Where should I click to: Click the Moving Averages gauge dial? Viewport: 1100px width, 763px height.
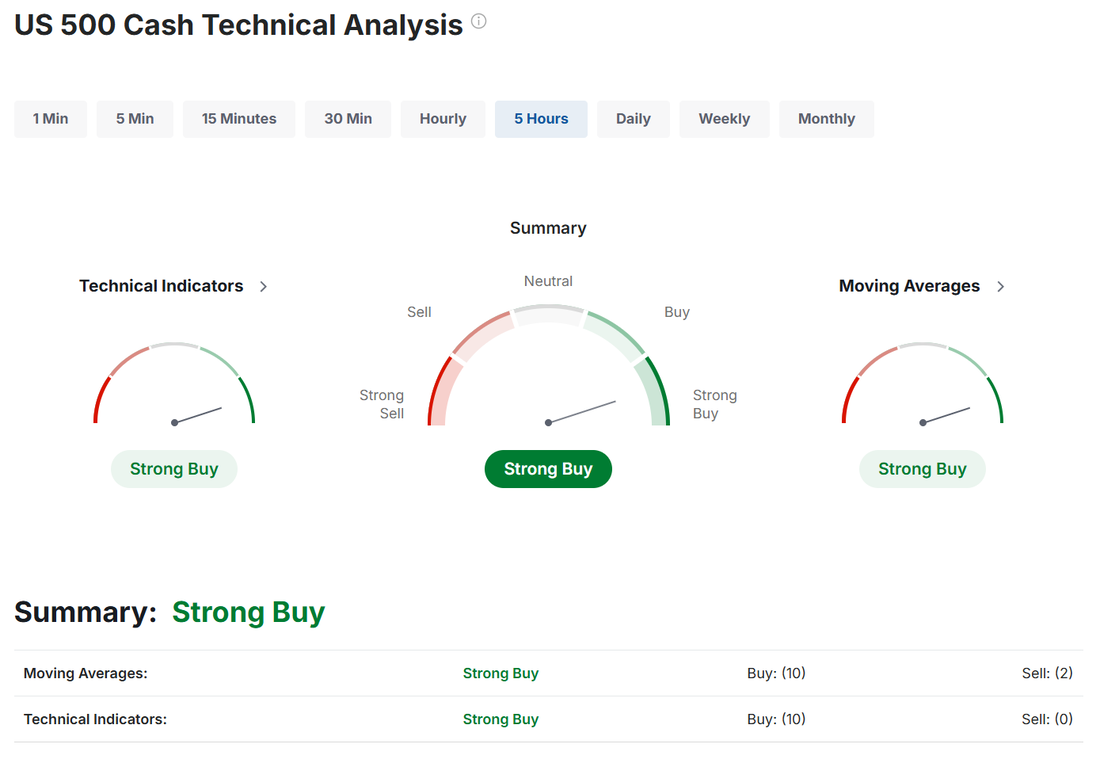pos(923,384)
